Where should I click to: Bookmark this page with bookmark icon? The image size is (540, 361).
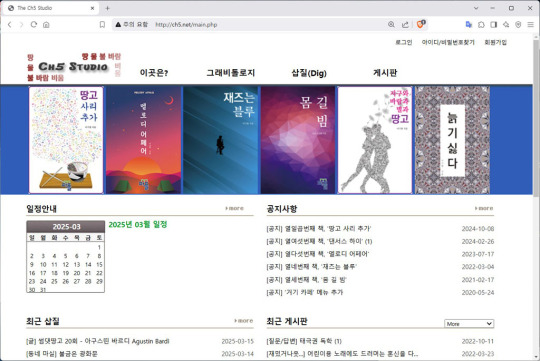click(102, 24)
